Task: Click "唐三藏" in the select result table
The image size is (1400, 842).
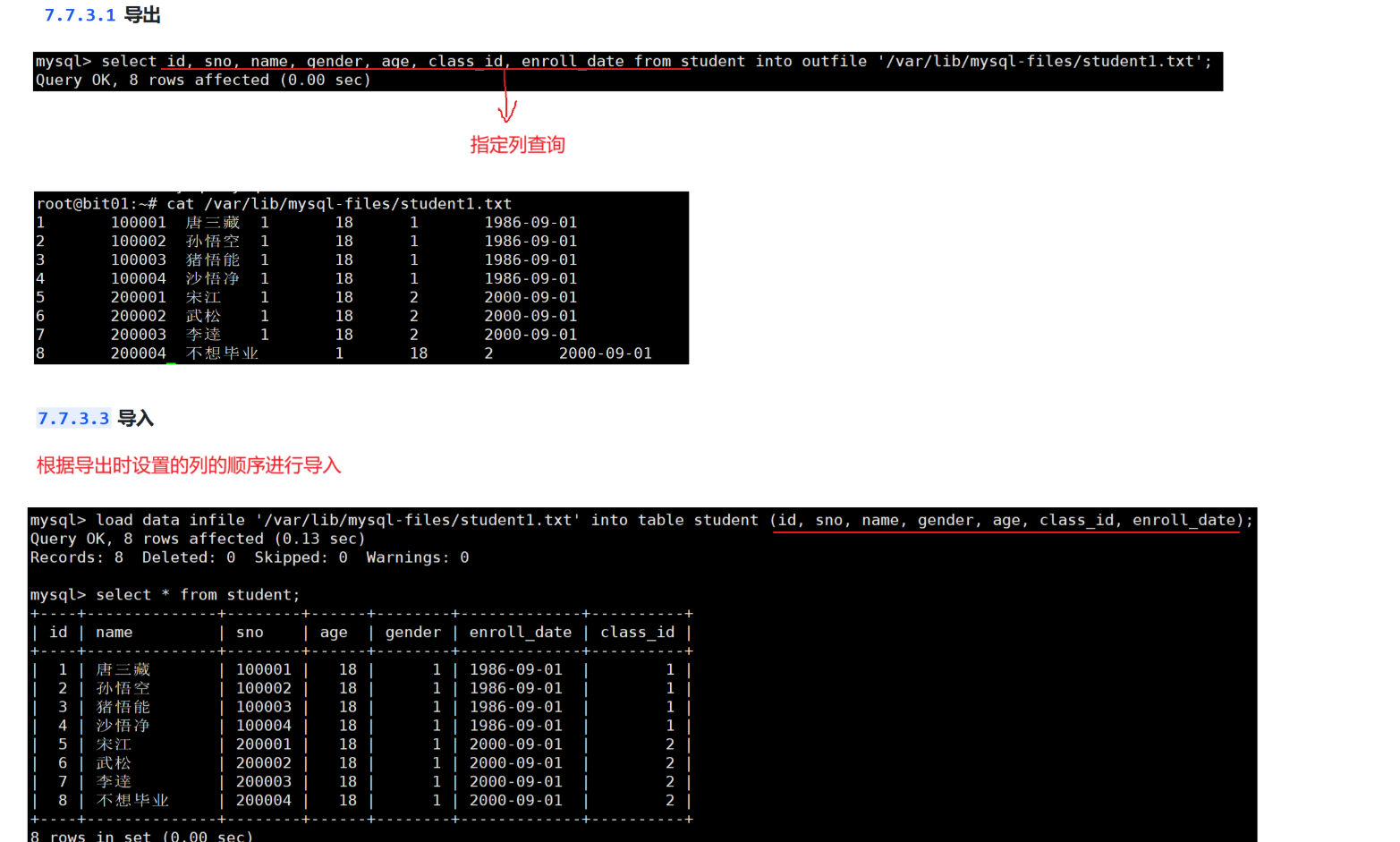Action: (123, 670)
